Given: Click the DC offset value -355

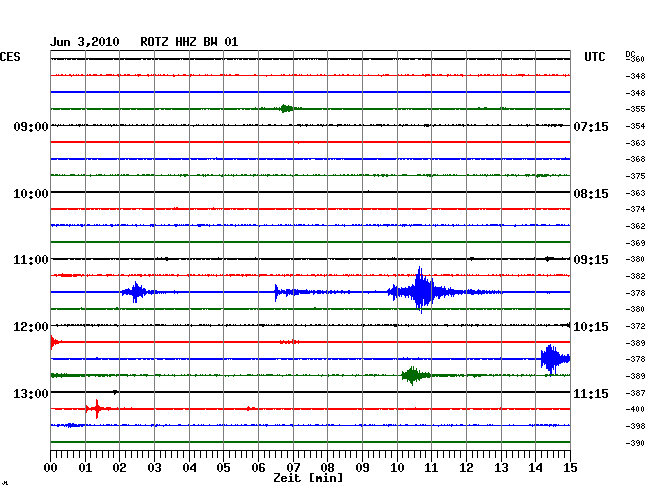Looking at the screenshot, I should tap(635, 109).
